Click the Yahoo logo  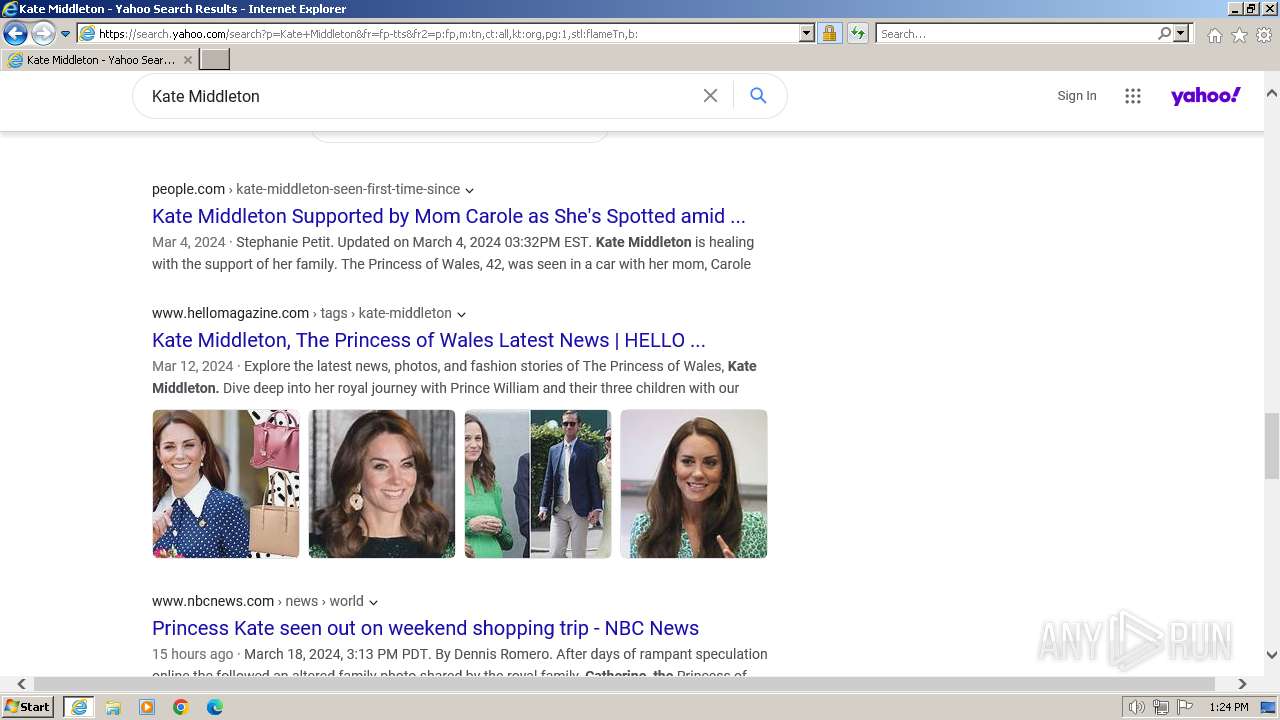click(x=1205, y=96)
